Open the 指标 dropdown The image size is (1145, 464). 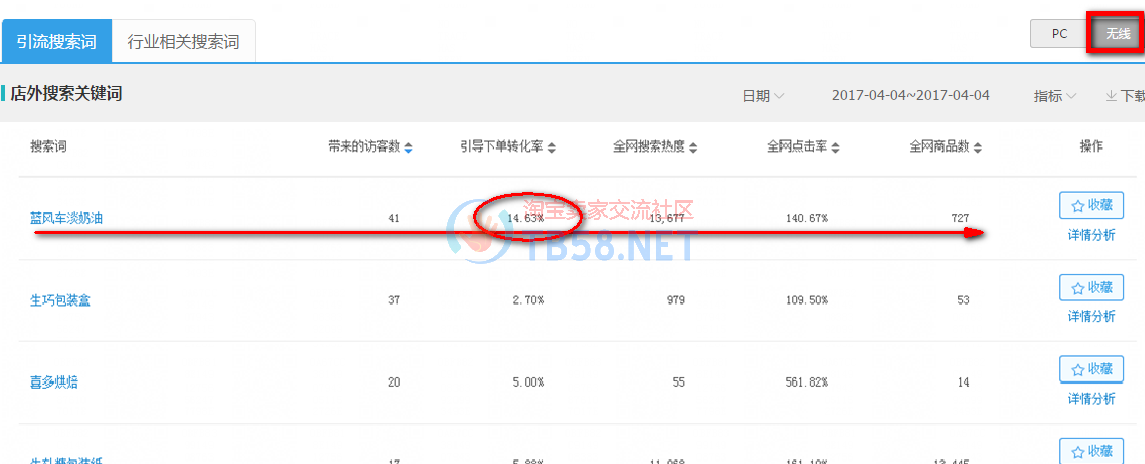click(x=1054, y=96)
